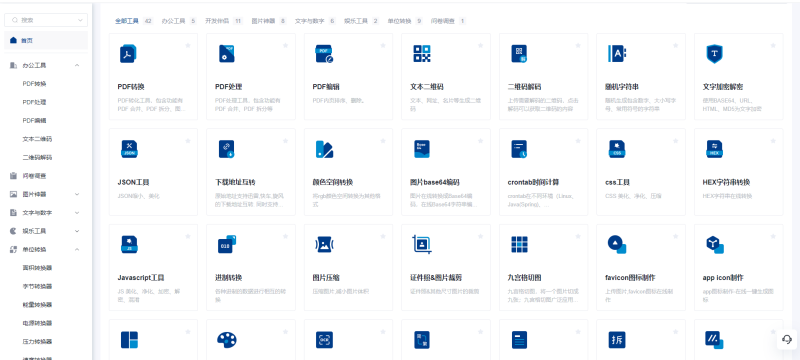
Task: Expand the 图片神器 sidebar group
Action: [x=77, y=194]
